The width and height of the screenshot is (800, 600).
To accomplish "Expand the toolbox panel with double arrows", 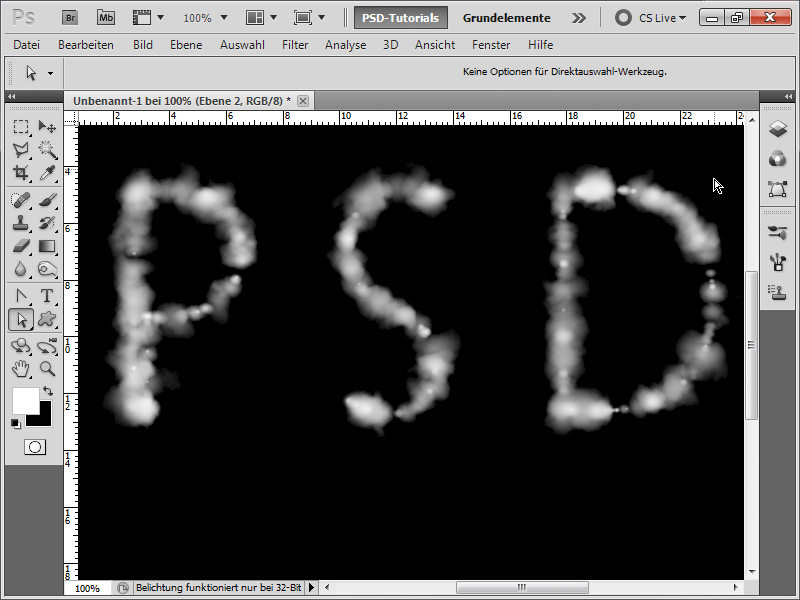I will tap(12, 96).
